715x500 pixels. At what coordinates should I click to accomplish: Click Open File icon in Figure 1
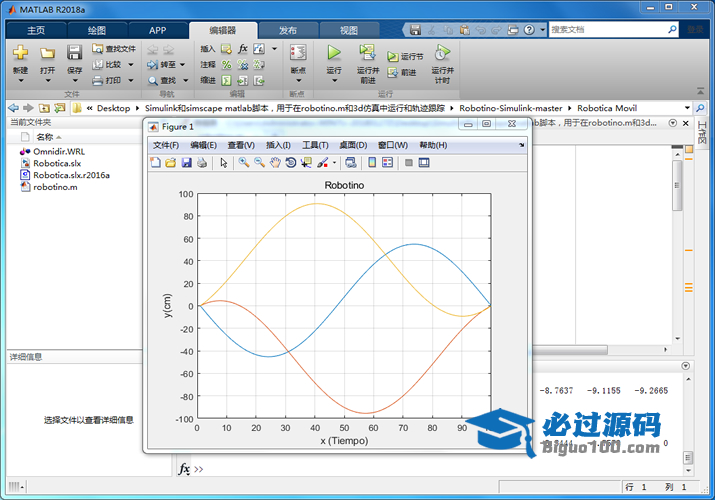(171, 163)
